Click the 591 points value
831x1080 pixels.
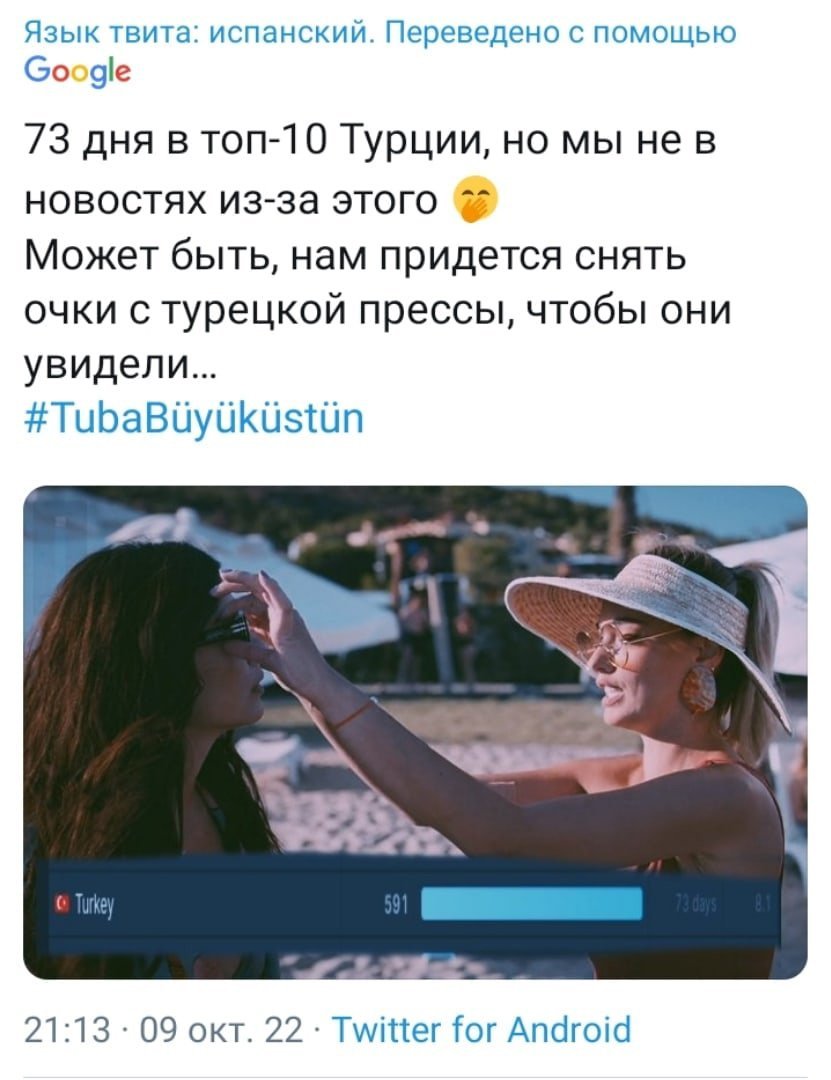pyautogui.click(x=396, y=904)
